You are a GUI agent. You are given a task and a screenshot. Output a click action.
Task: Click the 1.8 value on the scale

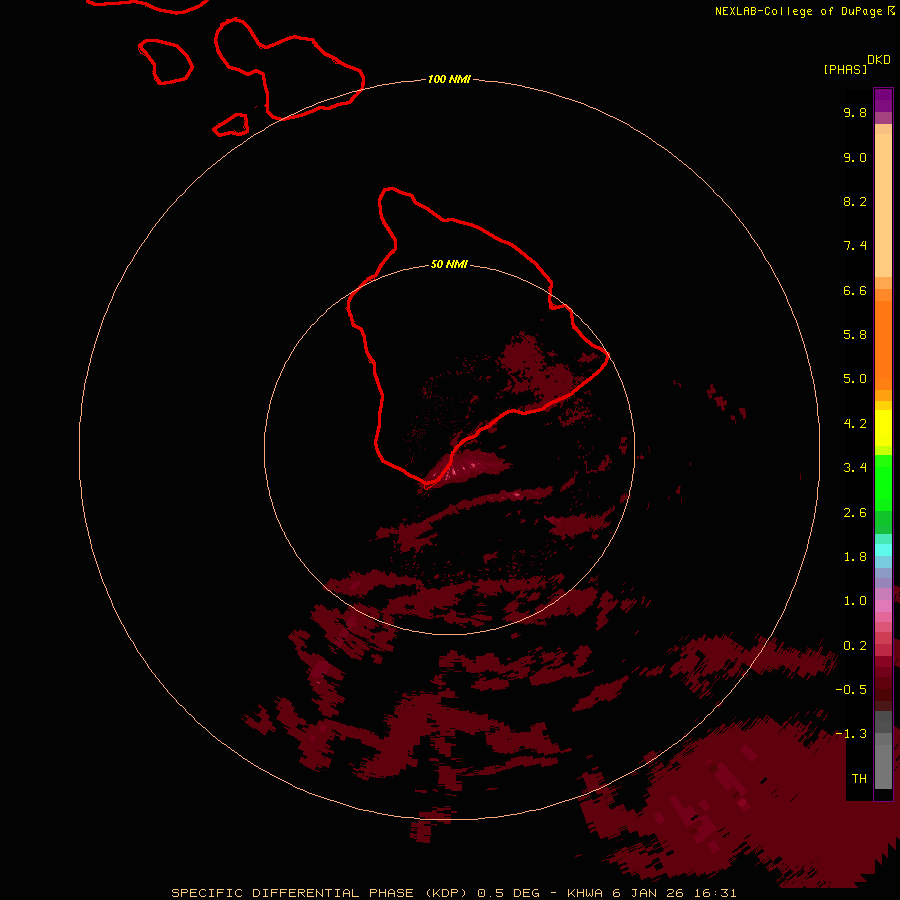855,557
